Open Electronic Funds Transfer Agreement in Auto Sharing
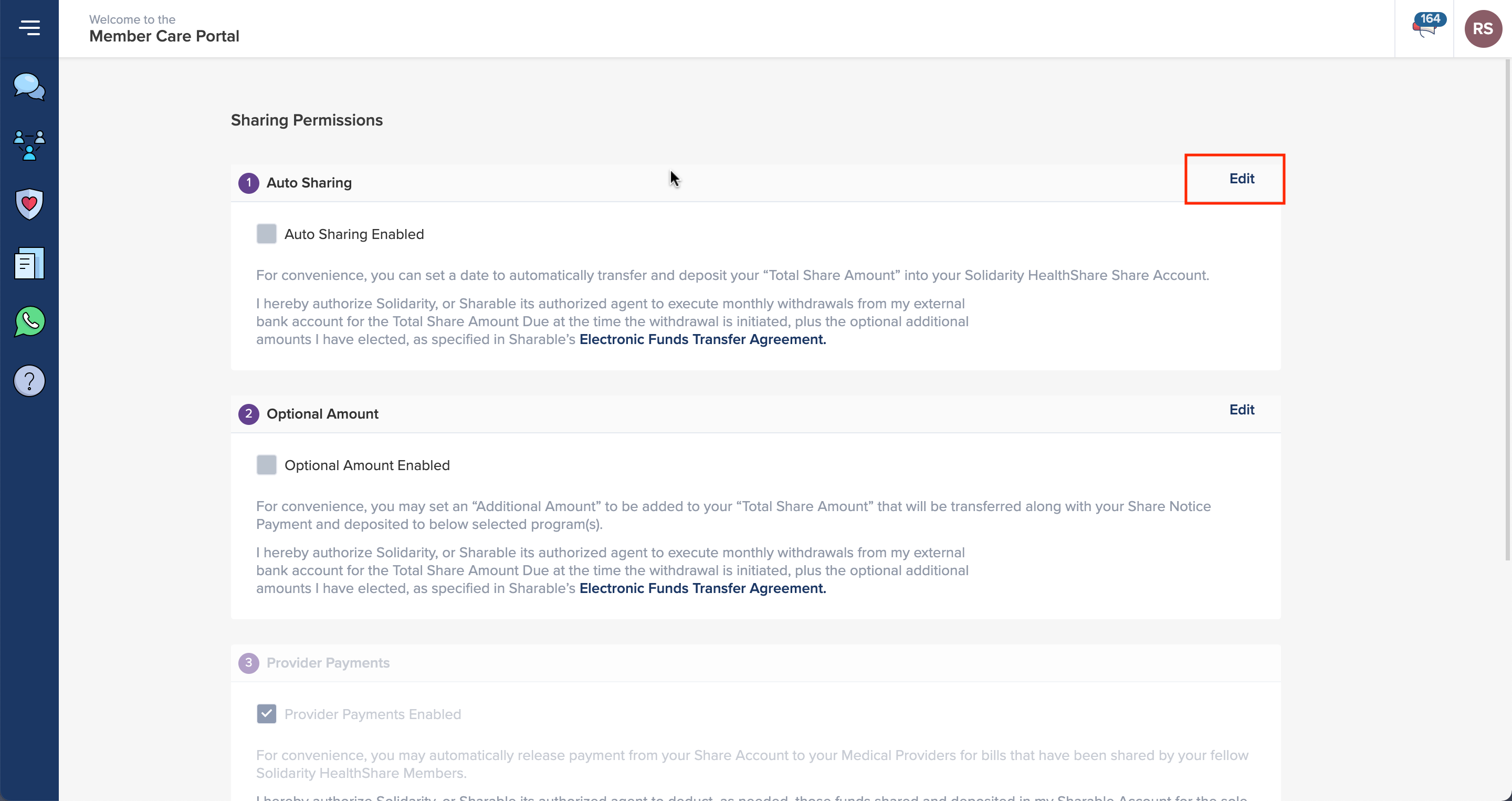This screenshot has height=801, width=1512. tap(702, 339)
